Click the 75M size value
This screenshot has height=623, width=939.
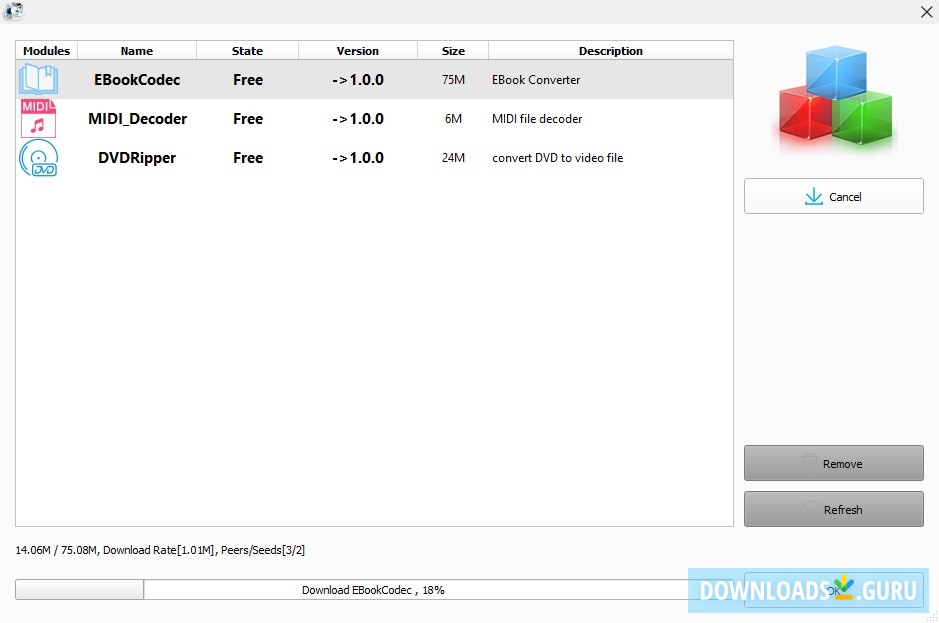(x=453, y=80)
